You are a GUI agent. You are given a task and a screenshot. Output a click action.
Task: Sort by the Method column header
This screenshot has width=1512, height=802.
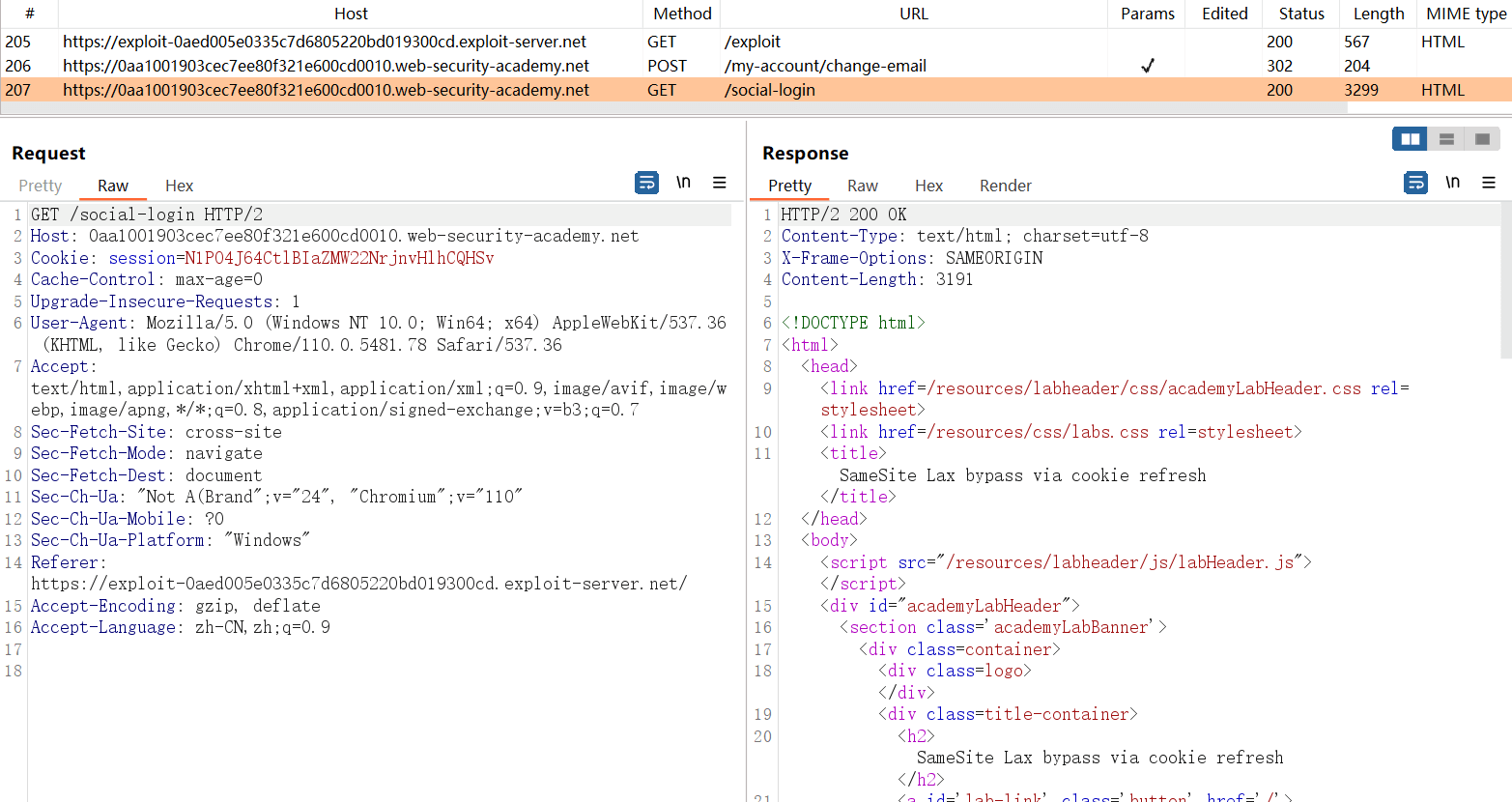pyautogui.click(x=681, y=14)
